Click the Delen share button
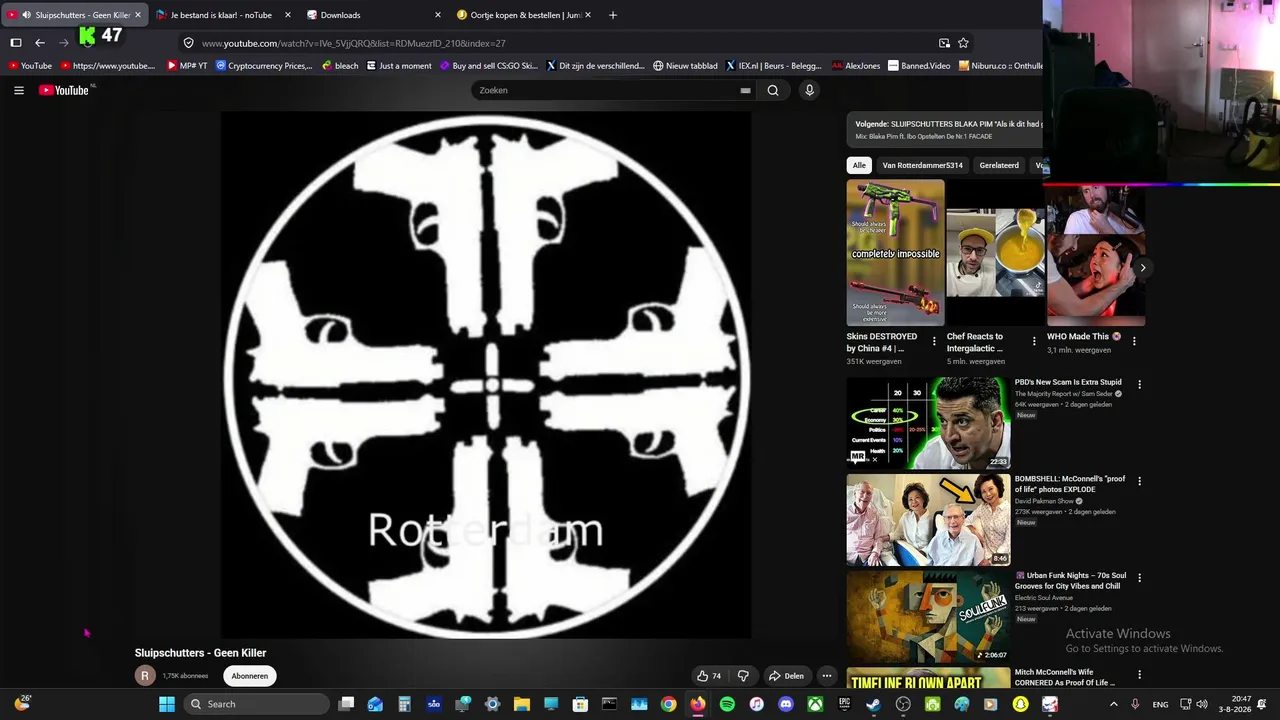This screenshot has width=1280, height=720. tap(786, 676)
